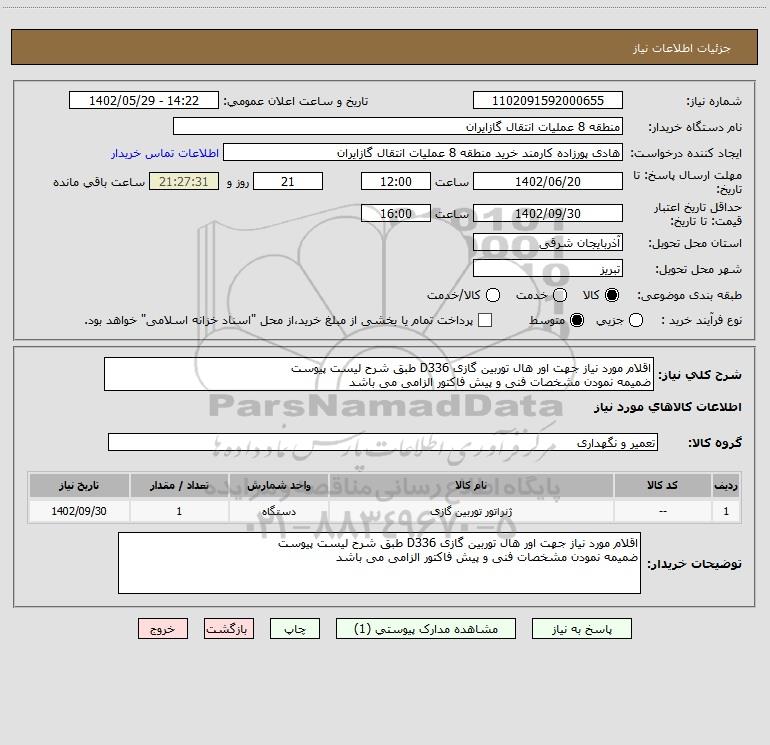This screenshot has height=745, width=770.
Task: Click price validity time 16:00
Action: tap(396, 213)
